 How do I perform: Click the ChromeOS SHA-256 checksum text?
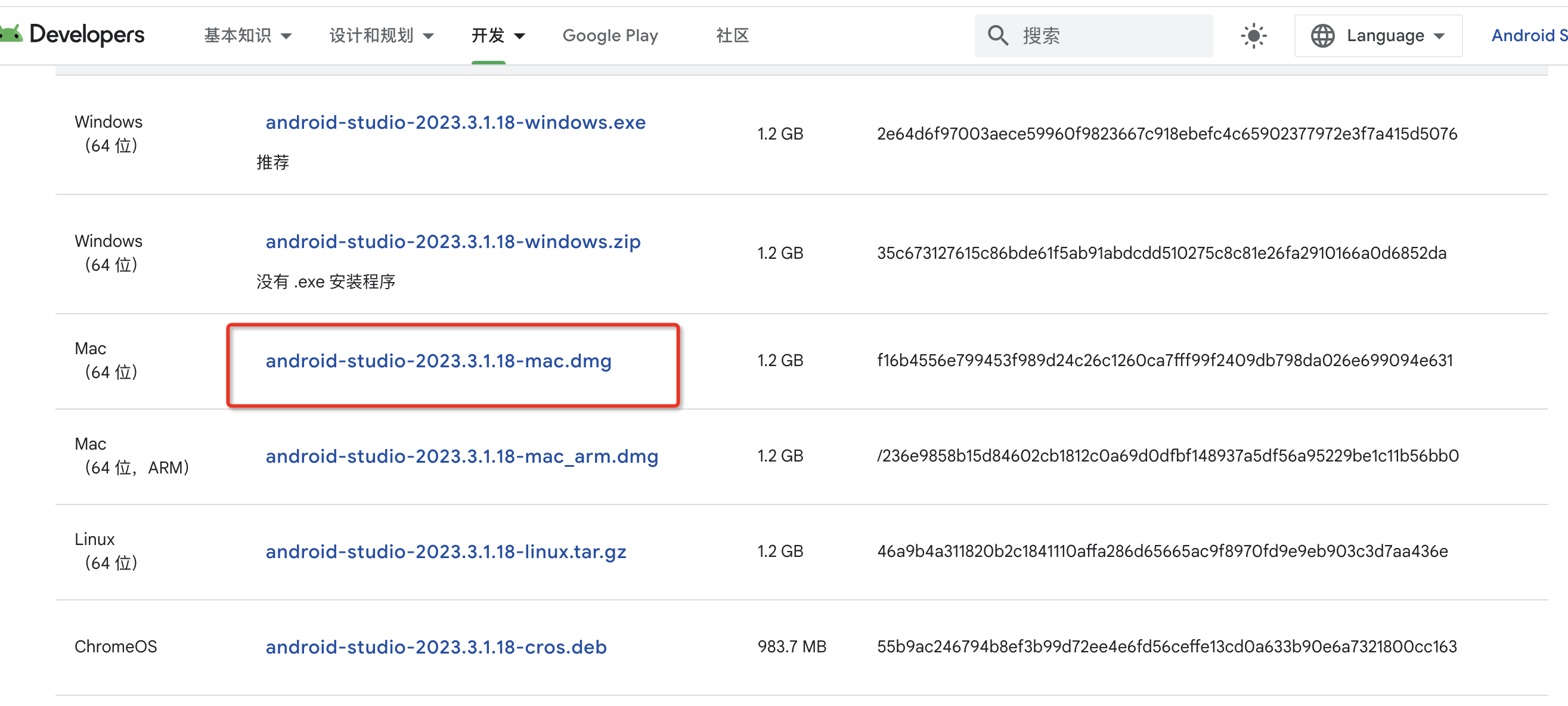(x=1166, y=646)
